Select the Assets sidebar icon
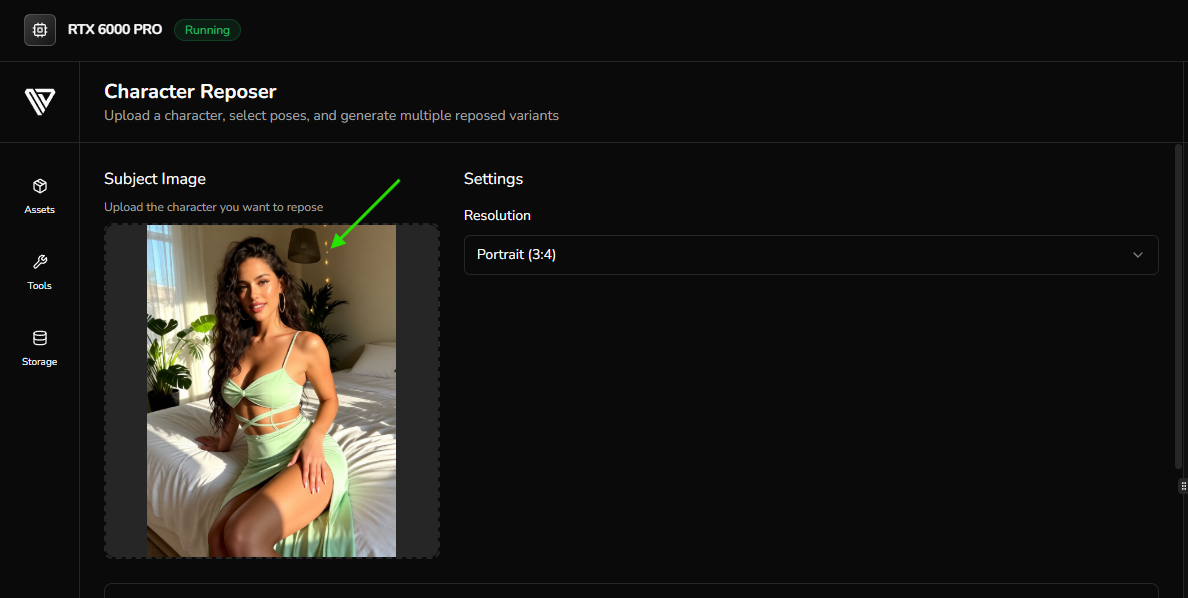1188x598 pixels. point(39,186)
